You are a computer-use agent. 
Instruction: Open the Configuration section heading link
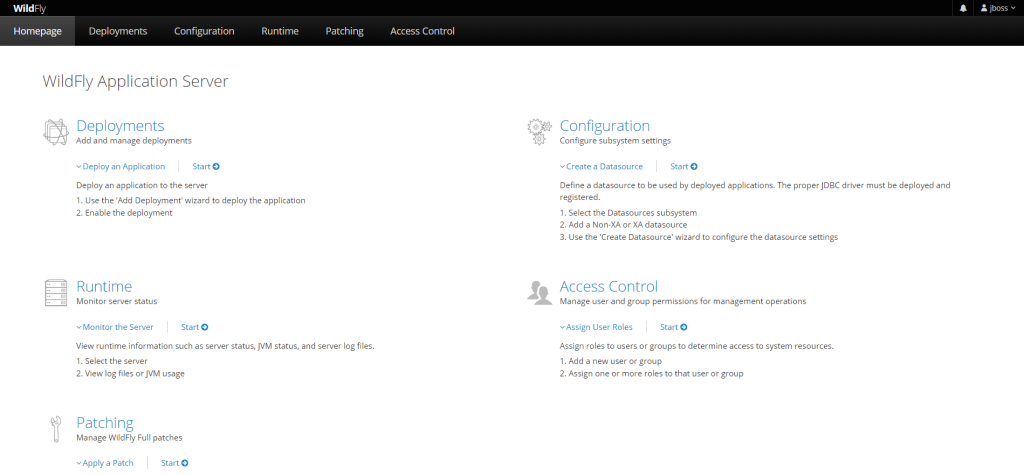tap(605, 125)
